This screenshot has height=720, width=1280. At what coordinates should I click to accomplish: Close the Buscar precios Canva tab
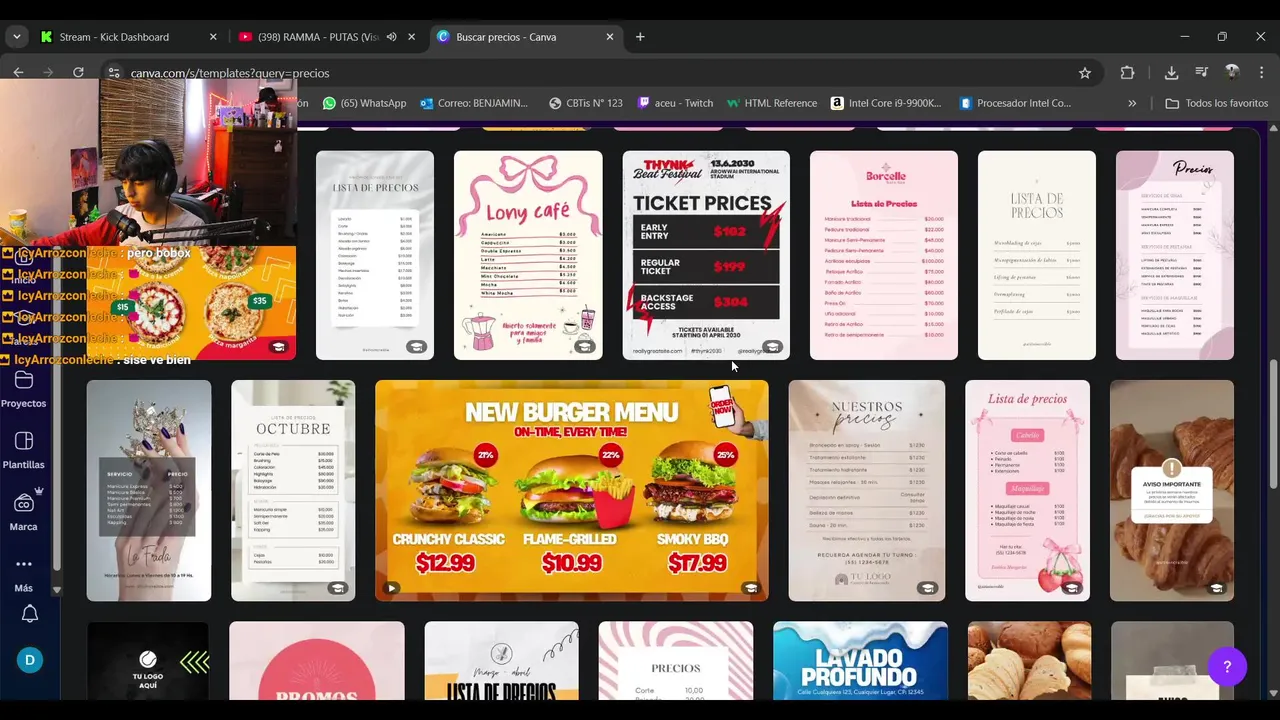[x=610, y=37]
